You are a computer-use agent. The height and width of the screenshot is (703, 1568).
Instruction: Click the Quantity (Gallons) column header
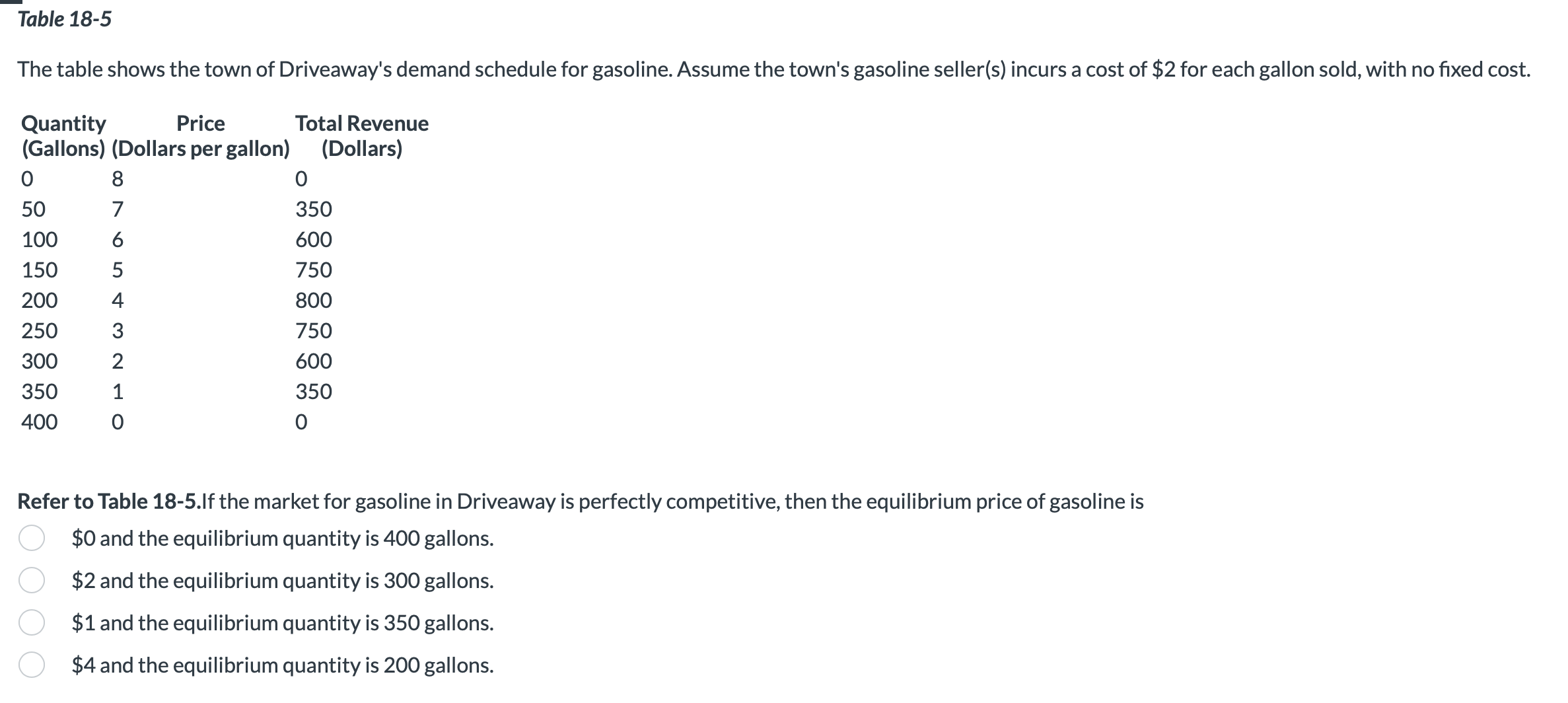pyautogui.click(x=64, y=135)
